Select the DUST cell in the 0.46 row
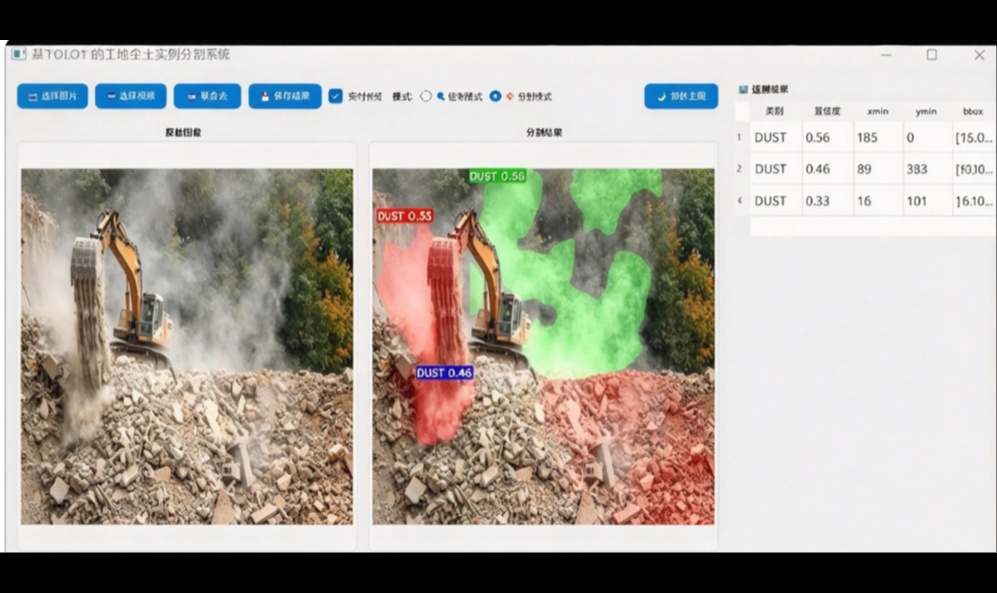This screenshot has width=997, height=593. [776, 169]
